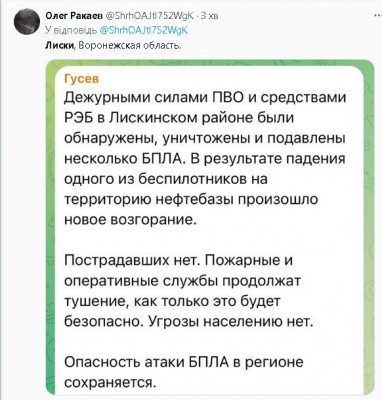This screenshot has width=382, height=400.
Task: Click the author name Олег Ракаев
Action: [74, 15]
